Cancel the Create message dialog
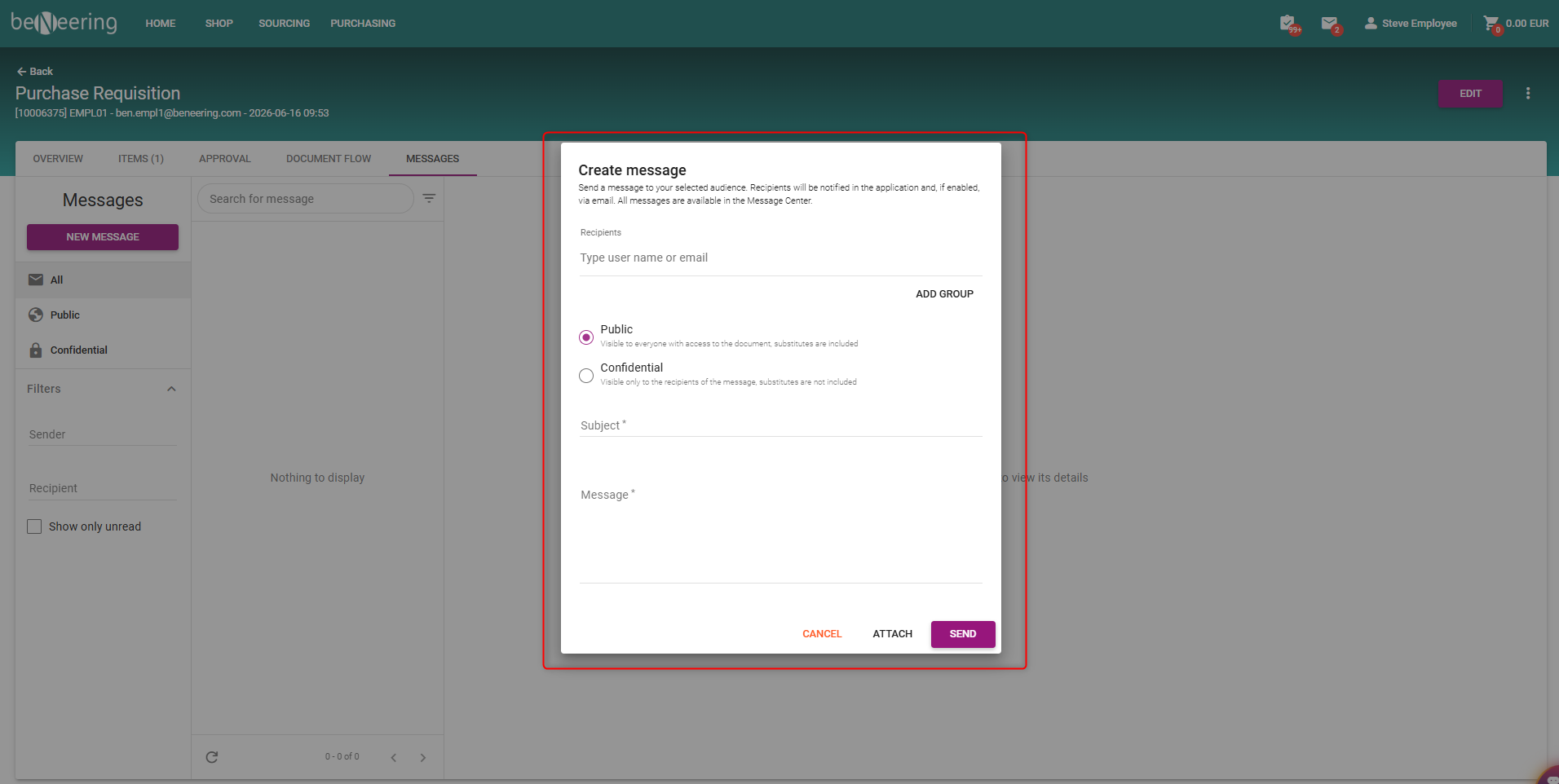This screenshot has height=784, width=1559. (822, 634)
